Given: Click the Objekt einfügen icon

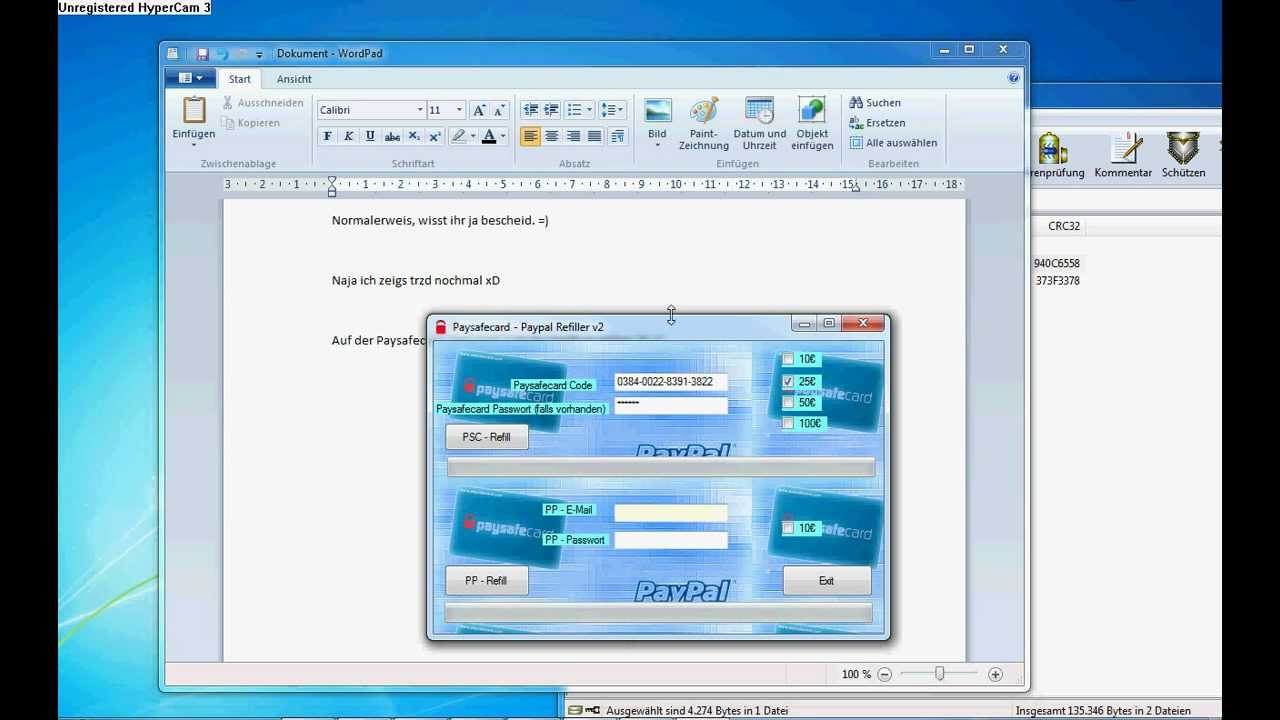Looking at the screenshot, I should point(812,110).
